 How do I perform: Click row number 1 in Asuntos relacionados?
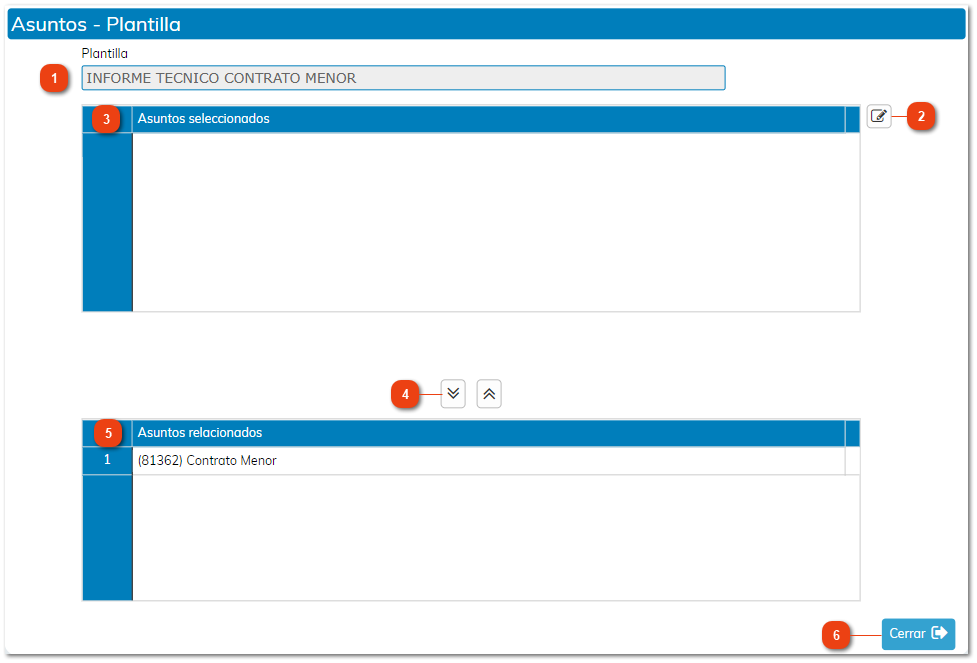coord(107,461)
